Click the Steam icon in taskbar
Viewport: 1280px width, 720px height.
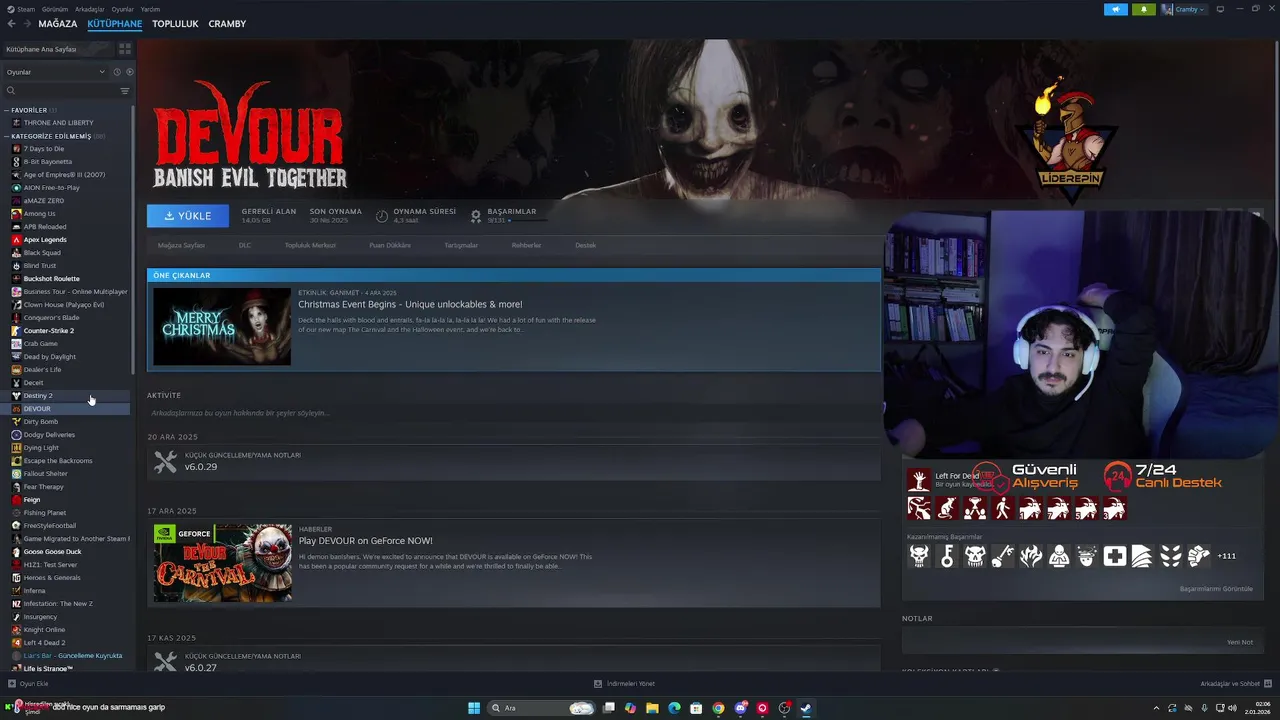coord(806,708)
